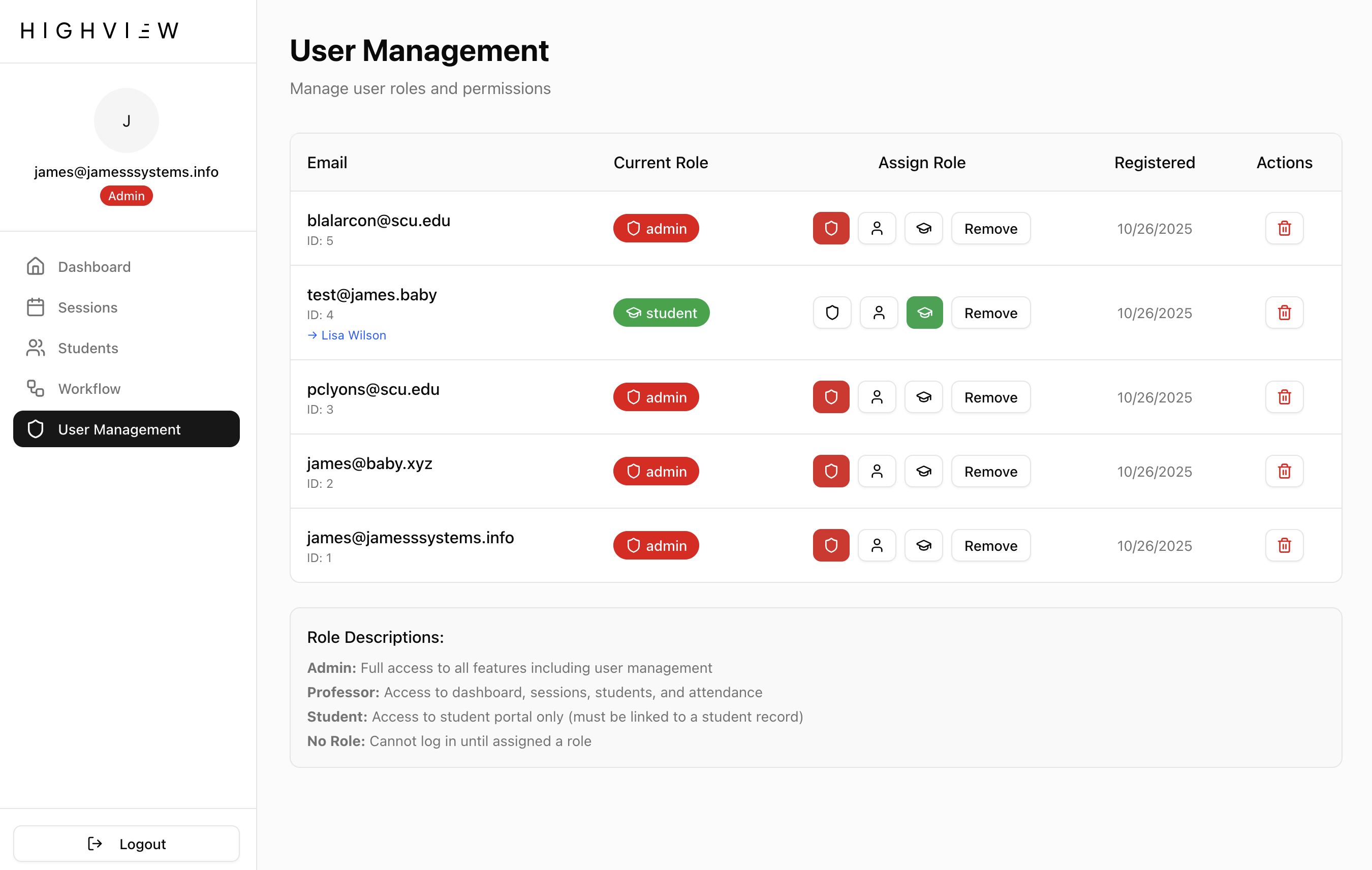This screenshot has width=1372, height=870.
Task: Remove role from pclyons@scu.edu
Action: pos(990,397)
